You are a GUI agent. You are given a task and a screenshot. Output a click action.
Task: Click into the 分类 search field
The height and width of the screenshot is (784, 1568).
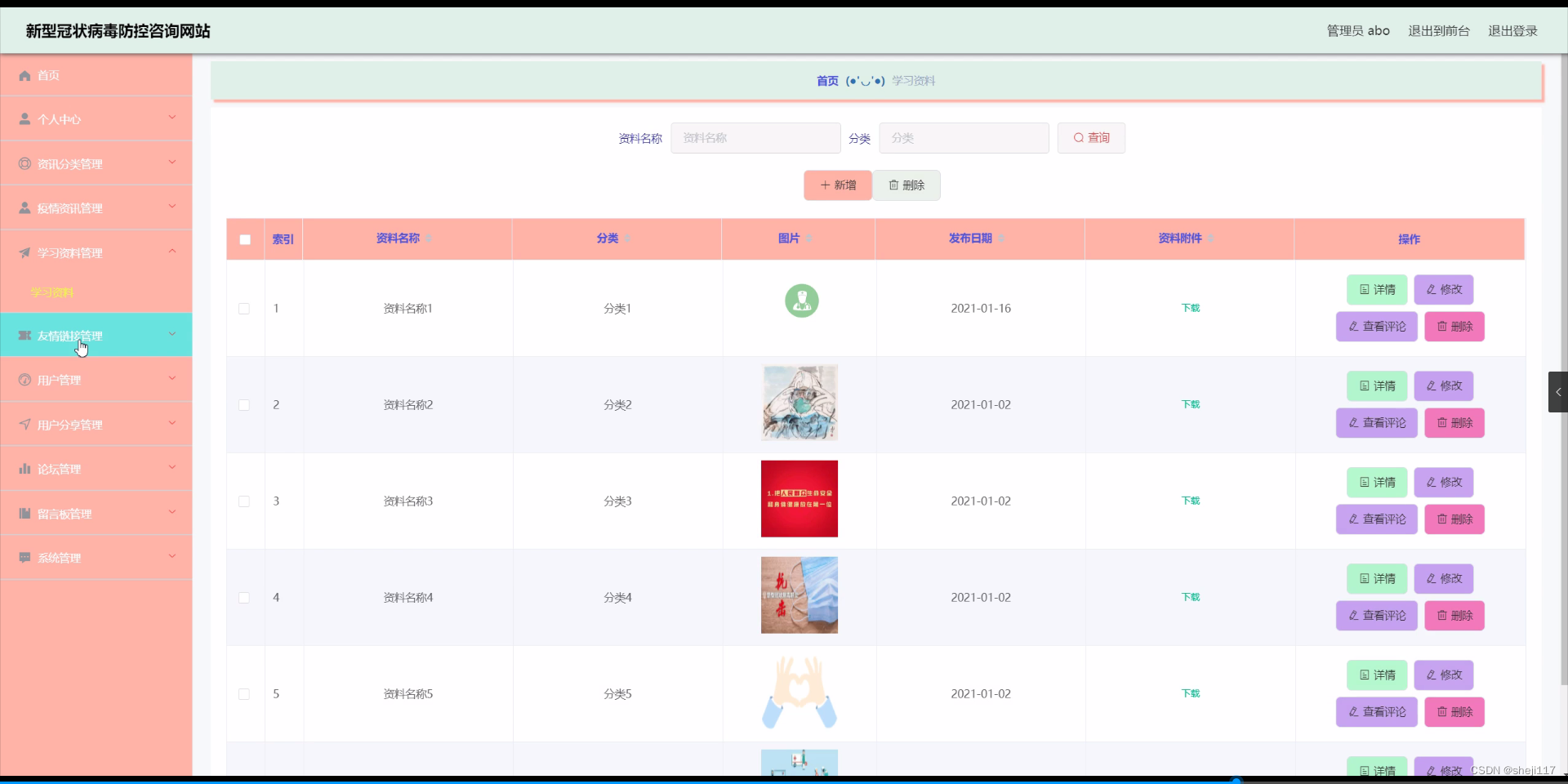coord(964,138)
